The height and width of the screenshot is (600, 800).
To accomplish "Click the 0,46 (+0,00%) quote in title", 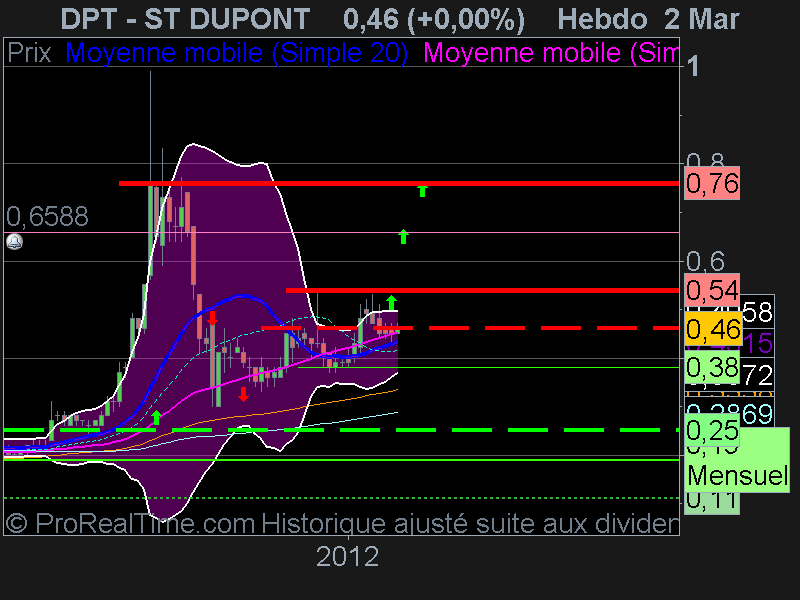I will pos(434,19).
